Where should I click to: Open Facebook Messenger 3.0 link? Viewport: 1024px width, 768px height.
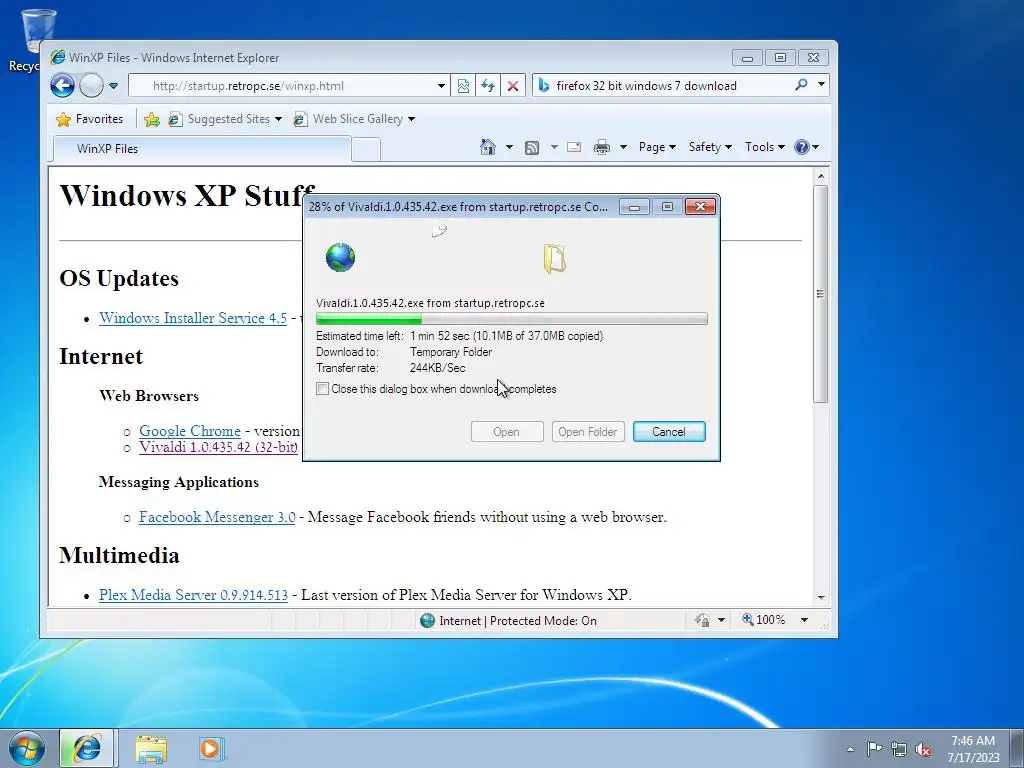[x=217, y=517]
